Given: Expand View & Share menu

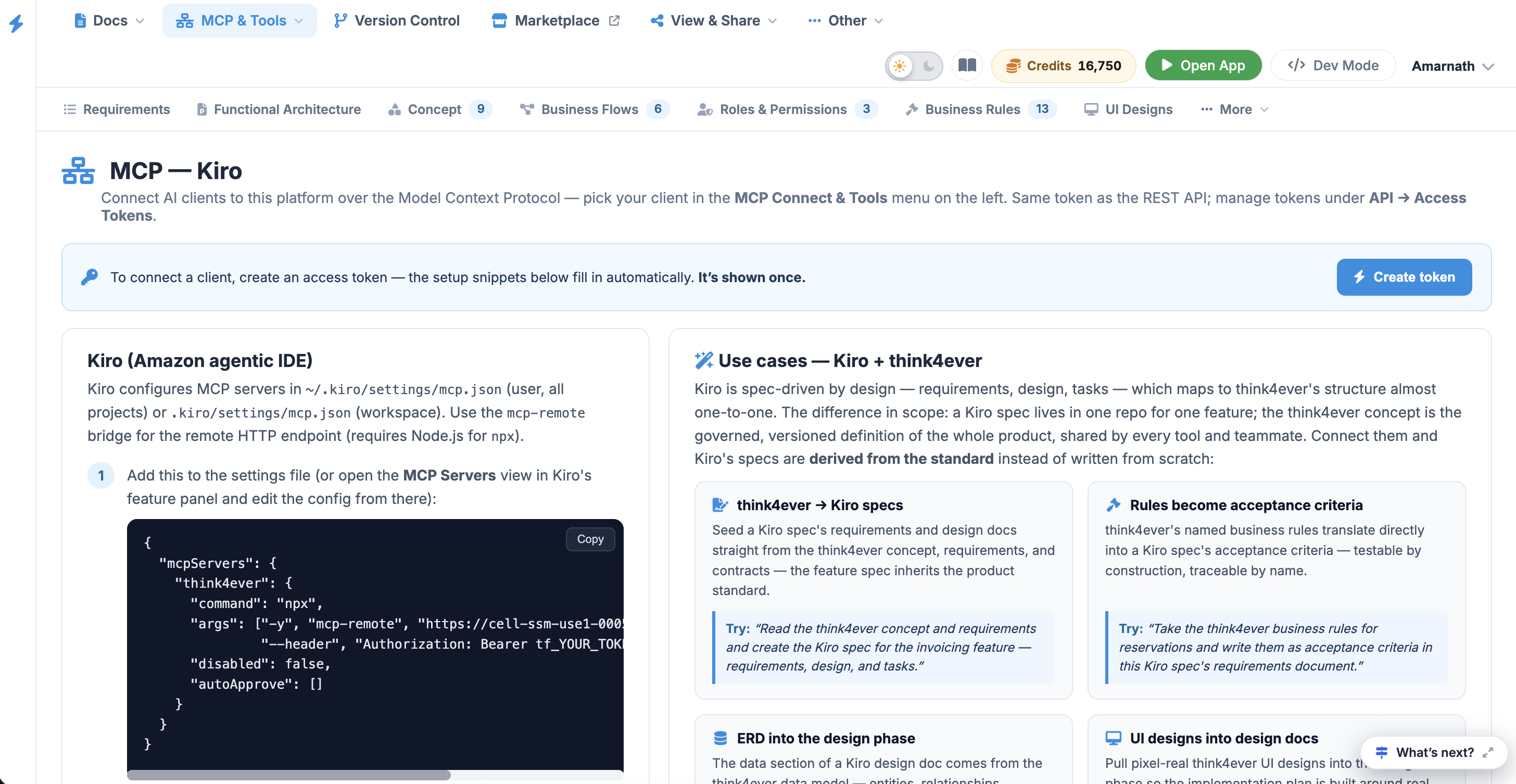Looking at the screenshot, I should (x=713, y=21).
